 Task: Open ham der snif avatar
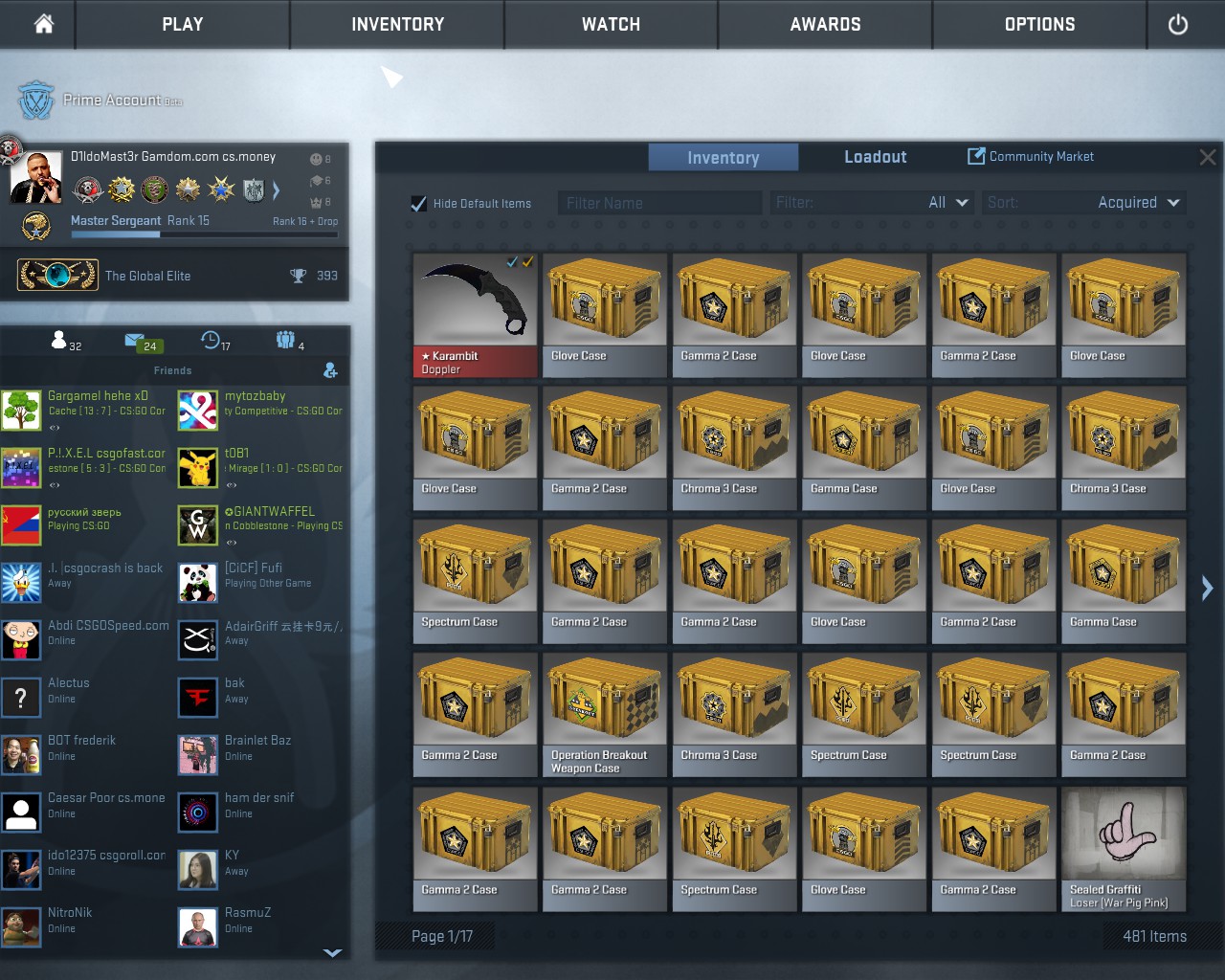198,812
